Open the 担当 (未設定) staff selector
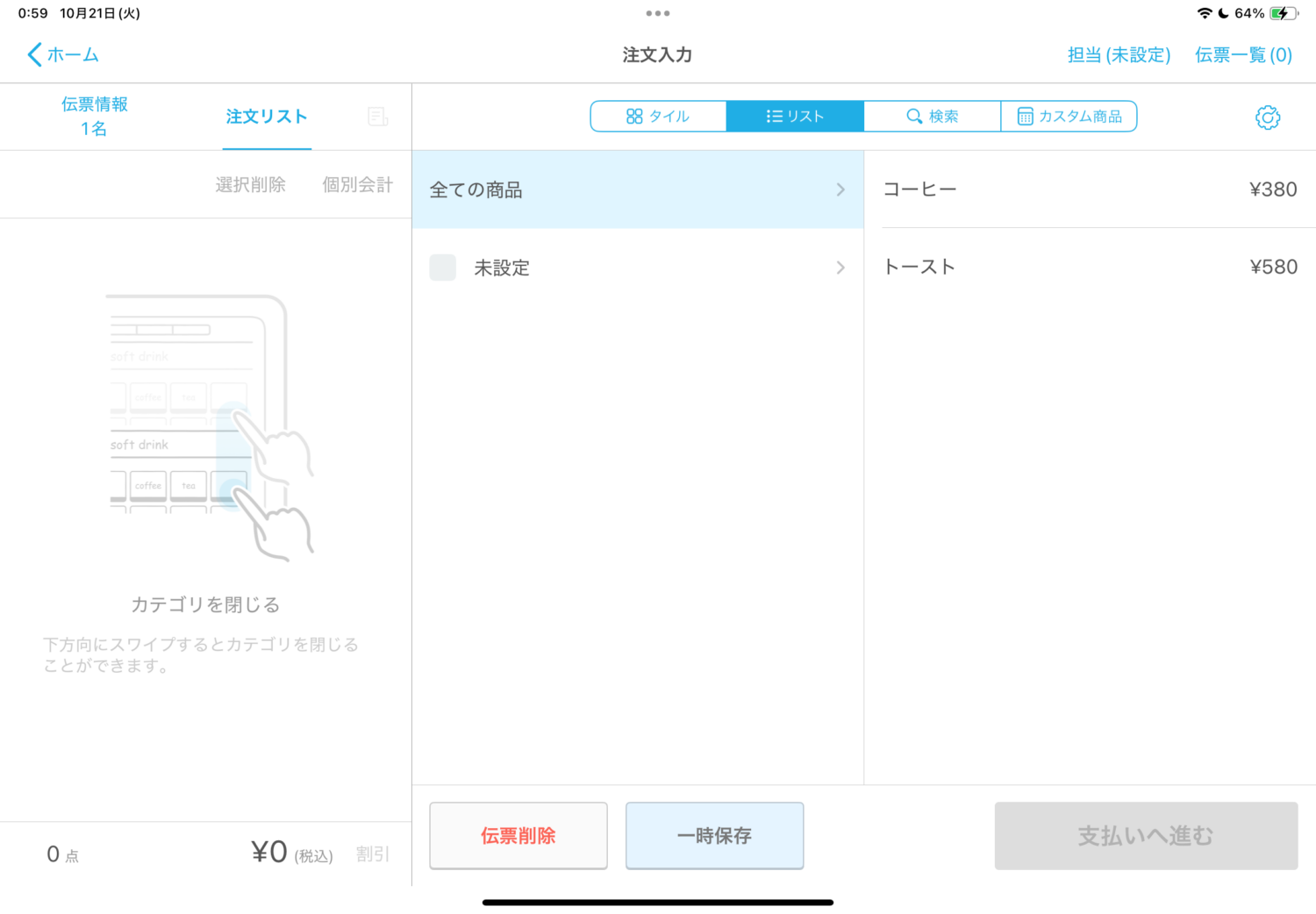Image resolution: width=1316 pixels, height=914 pixels. [x=1119, y=55]
